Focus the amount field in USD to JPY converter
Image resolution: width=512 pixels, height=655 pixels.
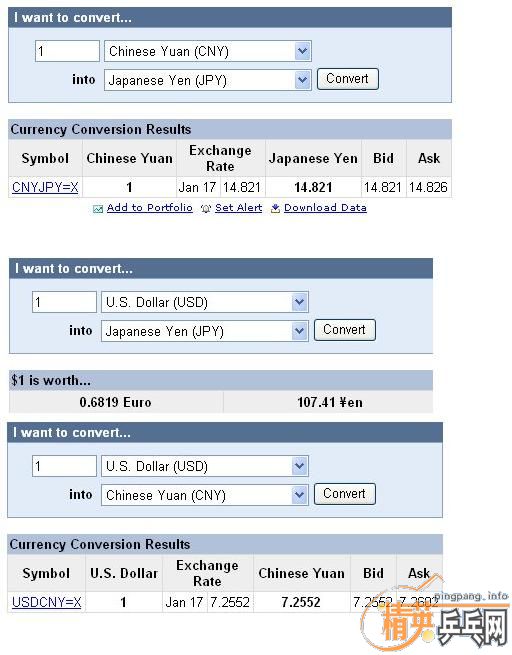(x=64, y=302)
